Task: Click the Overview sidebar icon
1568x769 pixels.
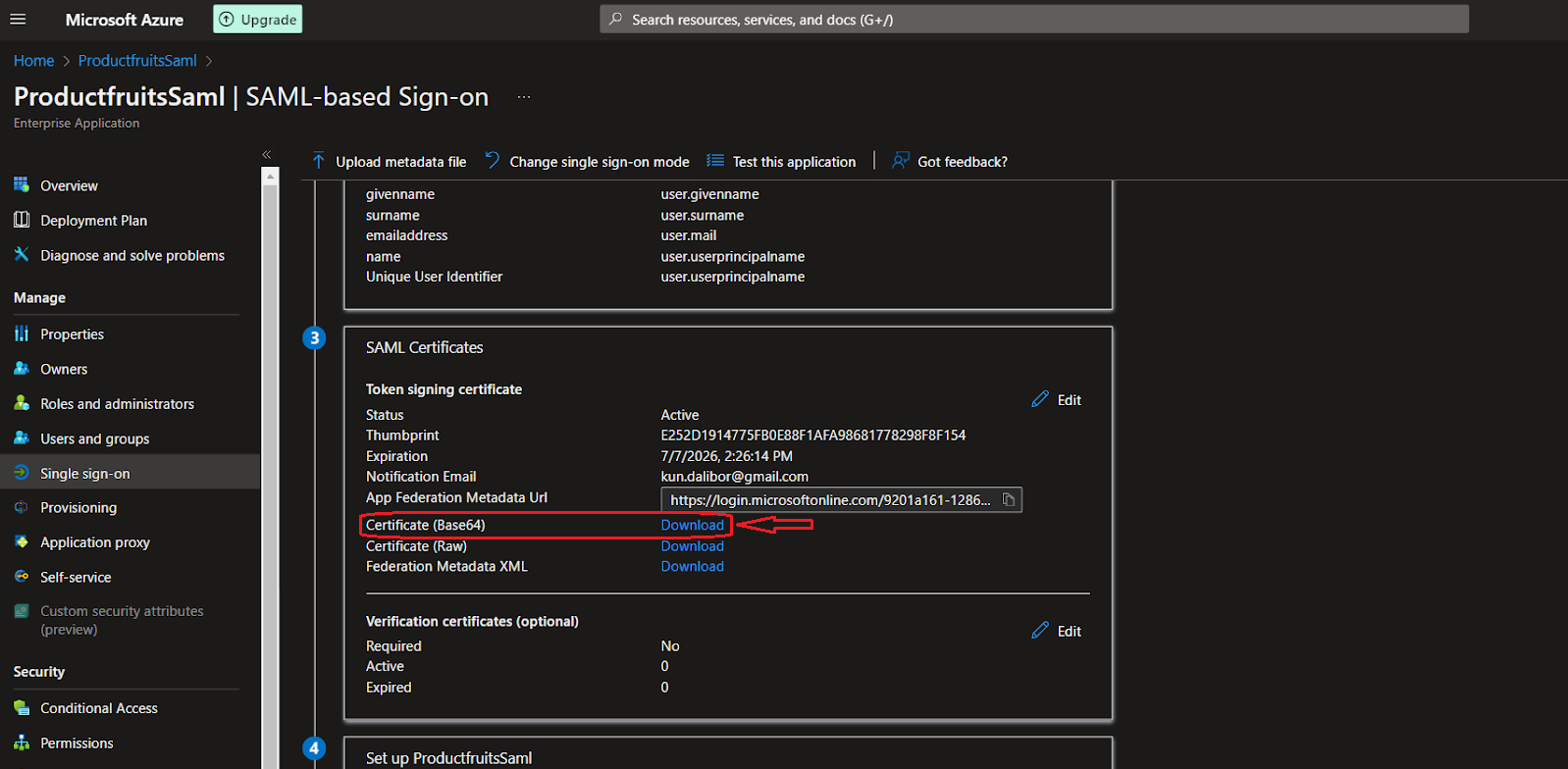Action: point(22,185)
